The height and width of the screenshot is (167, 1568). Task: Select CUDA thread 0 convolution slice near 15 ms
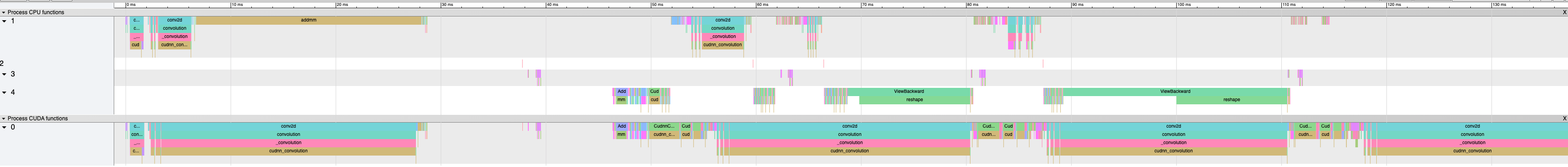(x=288, y=135)
